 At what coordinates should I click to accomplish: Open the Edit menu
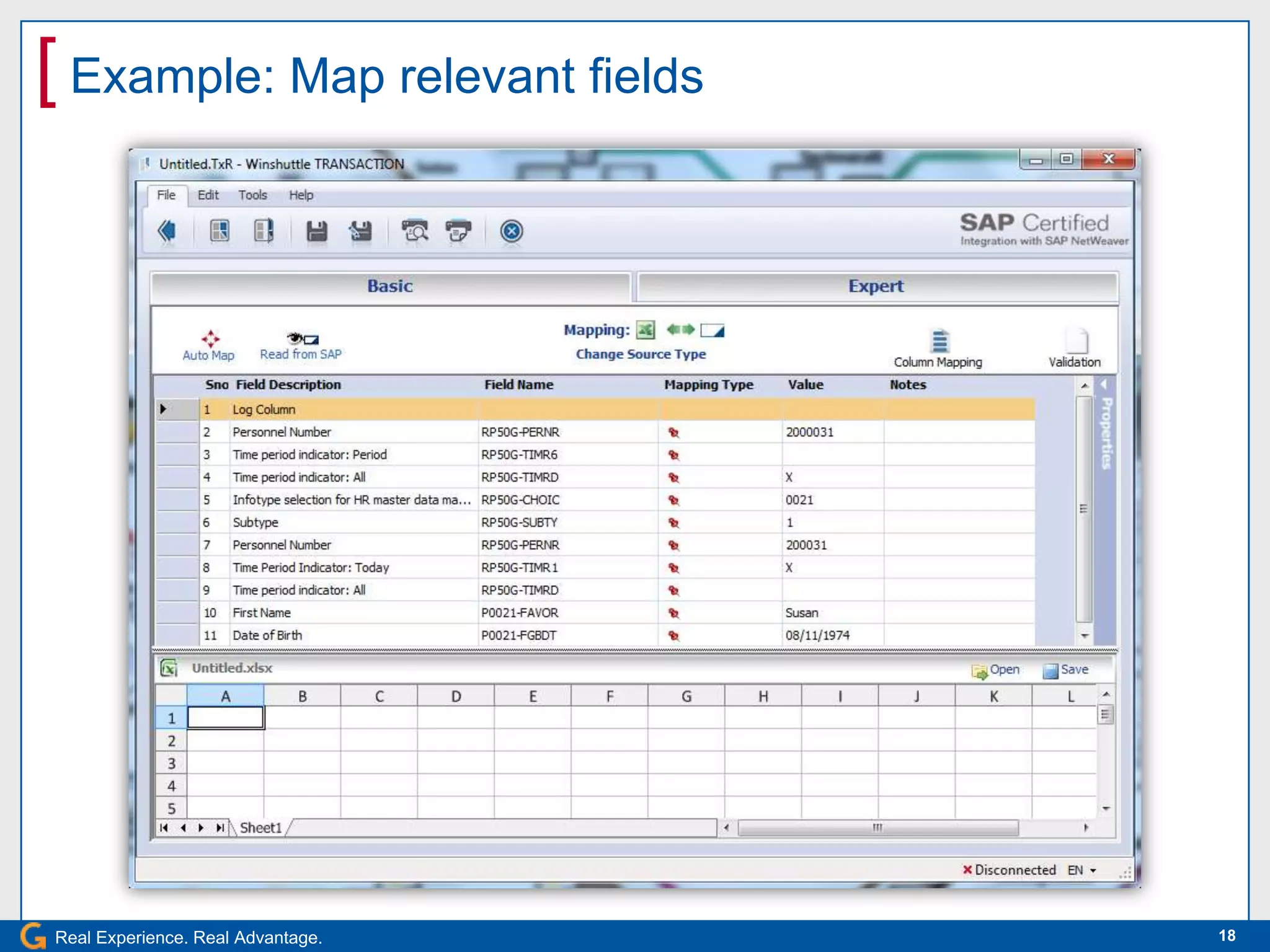[208, 195]
